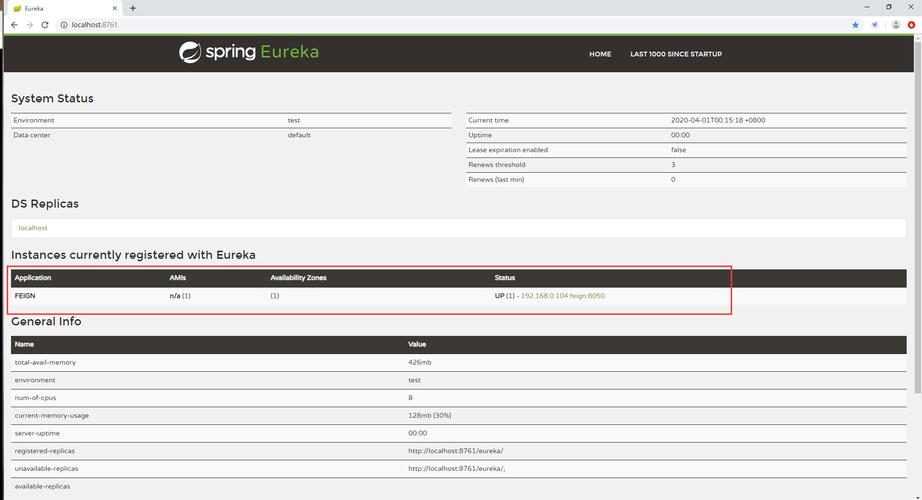
Task: Bookmark this page with the star icon
Action: pos(856,25)
